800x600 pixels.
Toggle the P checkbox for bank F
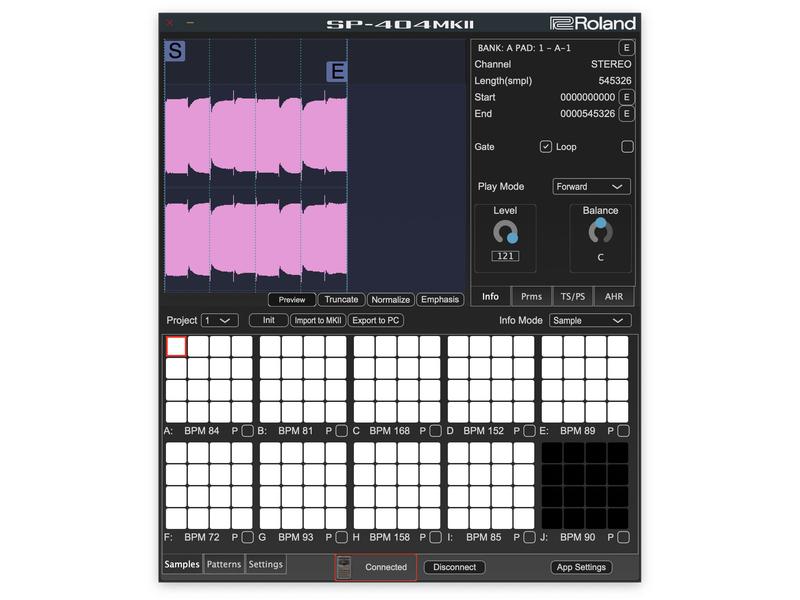click(x=247, y=537)
